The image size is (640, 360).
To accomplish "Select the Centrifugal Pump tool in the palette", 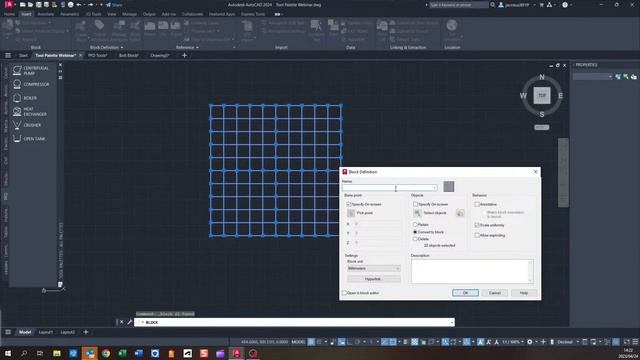I will point(31,70).
